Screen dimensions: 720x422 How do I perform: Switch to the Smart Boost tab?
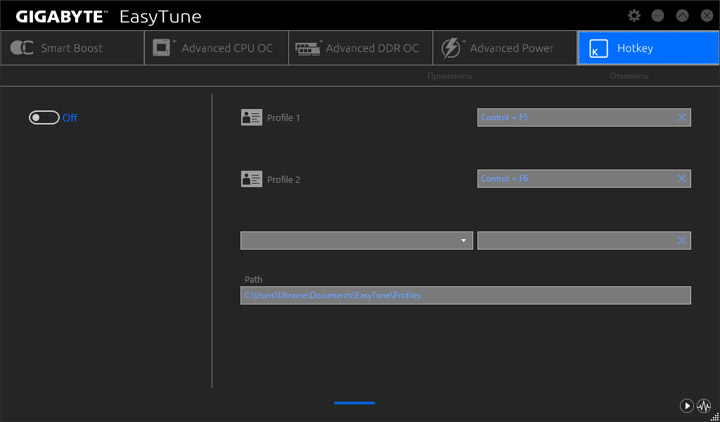73,48
